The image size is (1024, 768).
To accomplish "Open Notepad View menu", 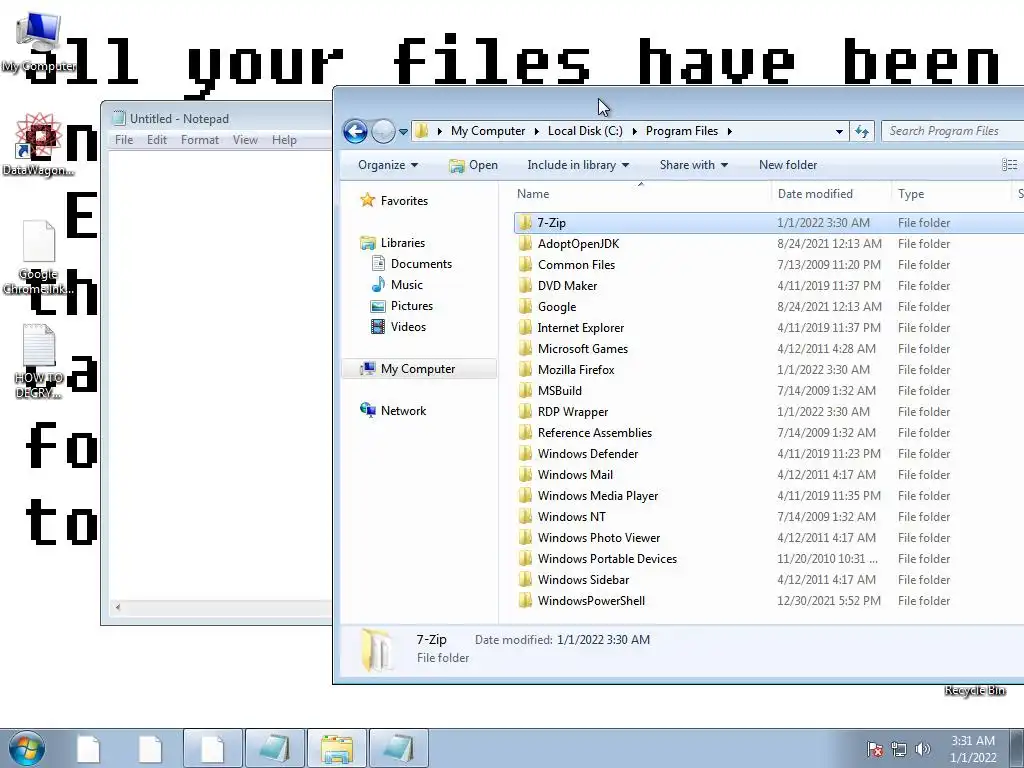I will pos(246,140).
